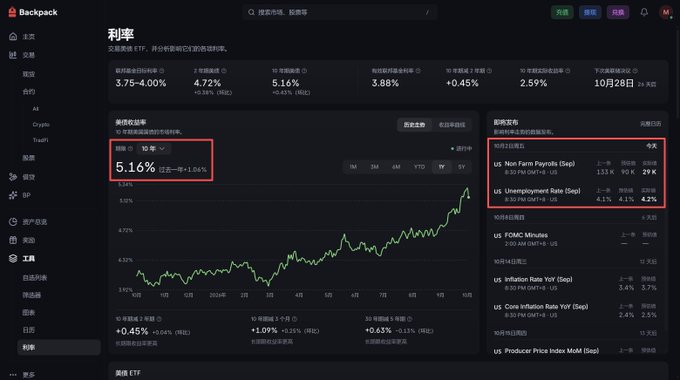Click info icon above 3.75–4.00% rate
Screen dimensions: 680x380
pos(162,70)
